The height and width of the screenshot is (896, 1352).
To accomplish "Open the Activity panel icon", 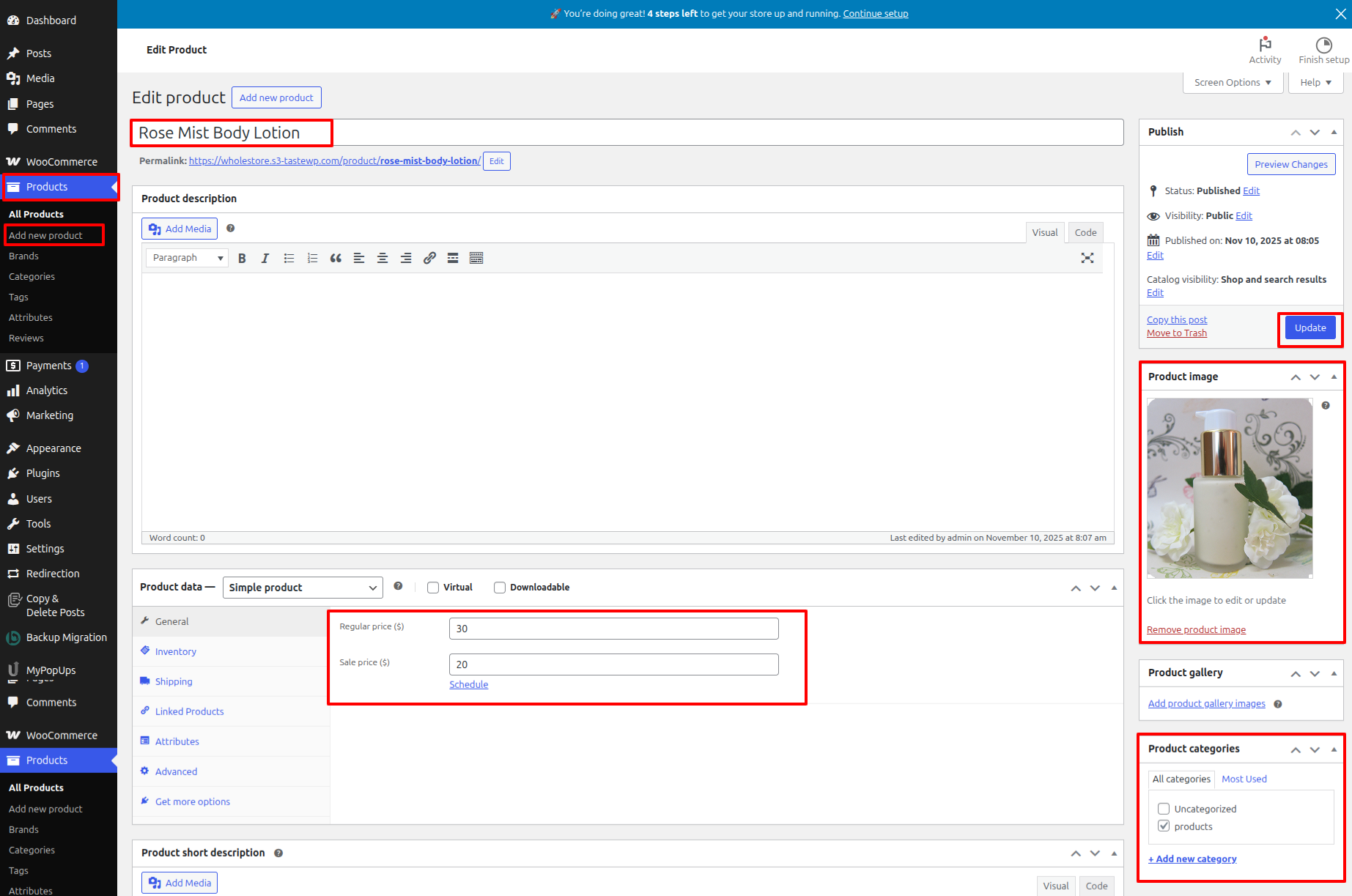I will 1265,50.
